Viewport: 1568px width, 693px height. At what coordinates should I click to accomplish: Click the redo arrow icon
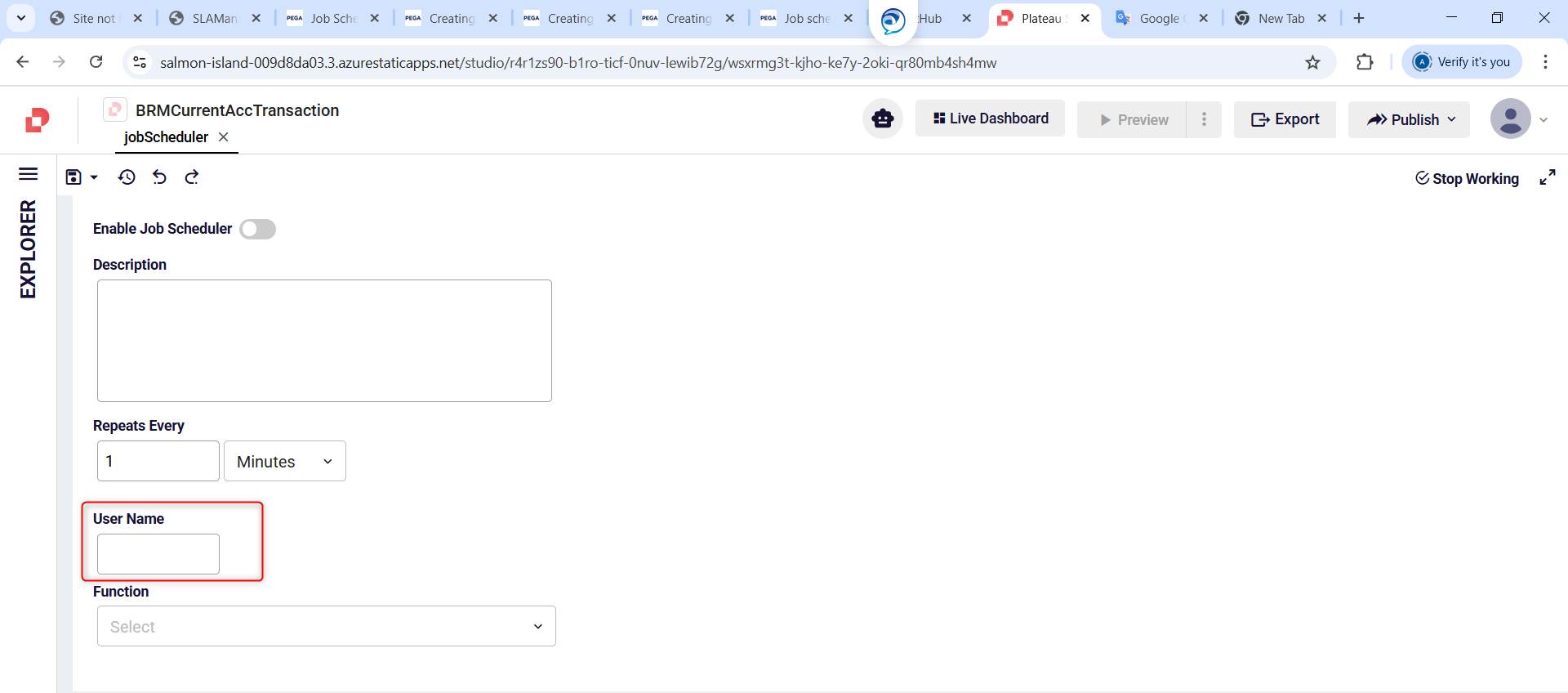click(x=192, y=177)
